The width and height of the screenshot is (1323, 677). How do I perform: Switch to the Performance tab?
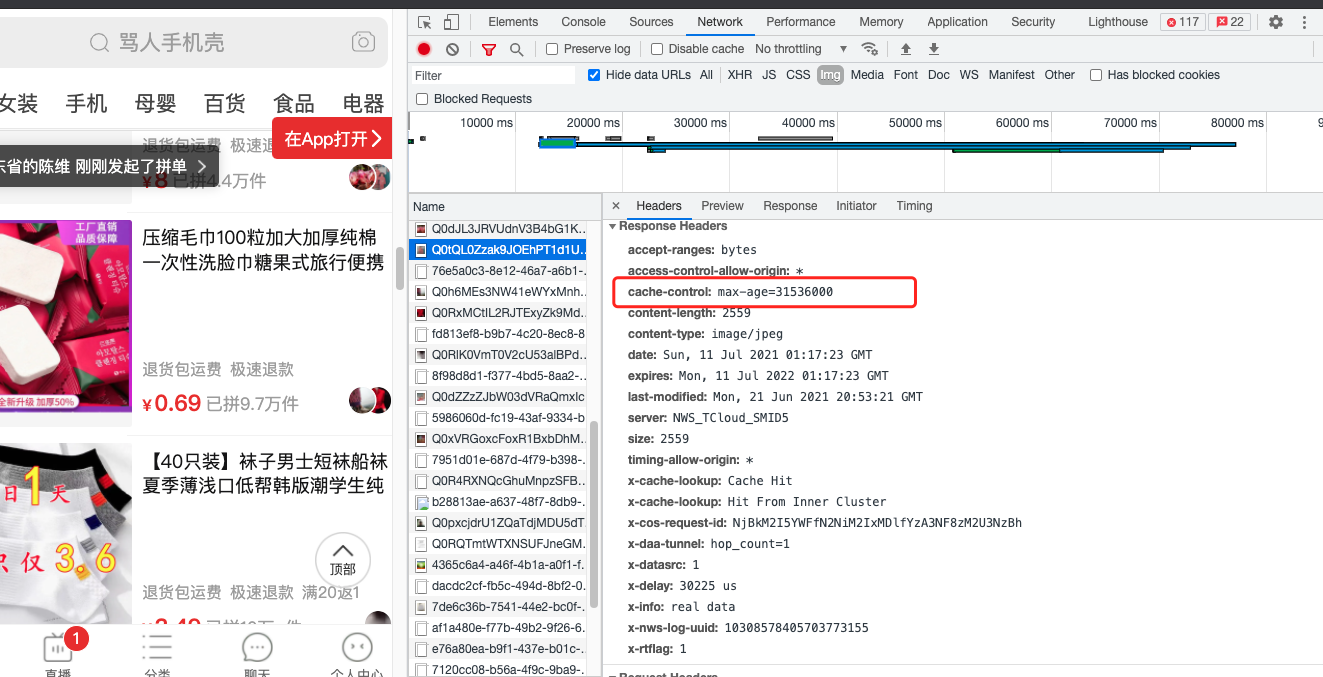click(800, 22)
